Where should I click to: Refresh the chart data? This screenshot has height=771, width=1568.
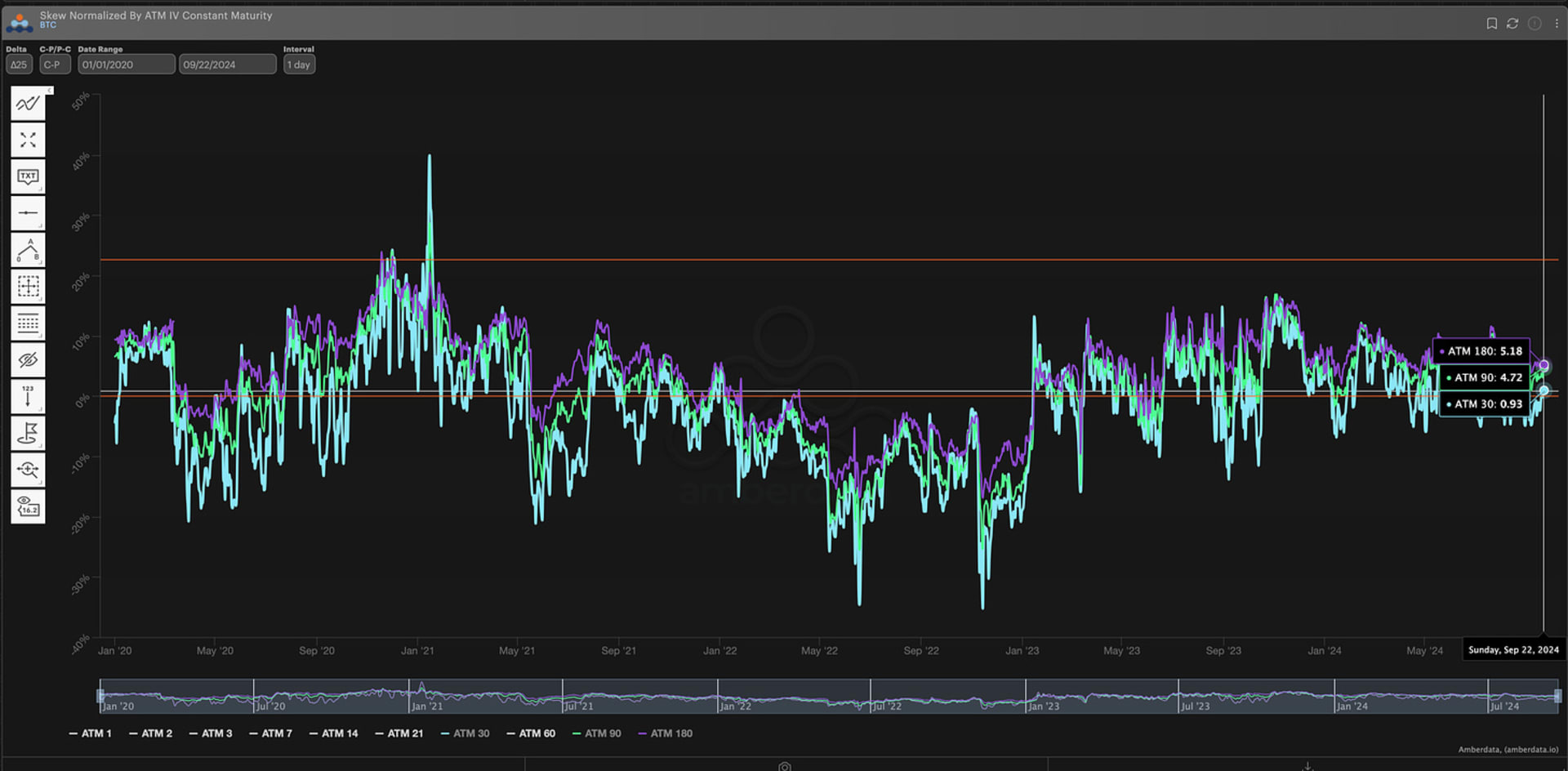[x=1512, y=24]
